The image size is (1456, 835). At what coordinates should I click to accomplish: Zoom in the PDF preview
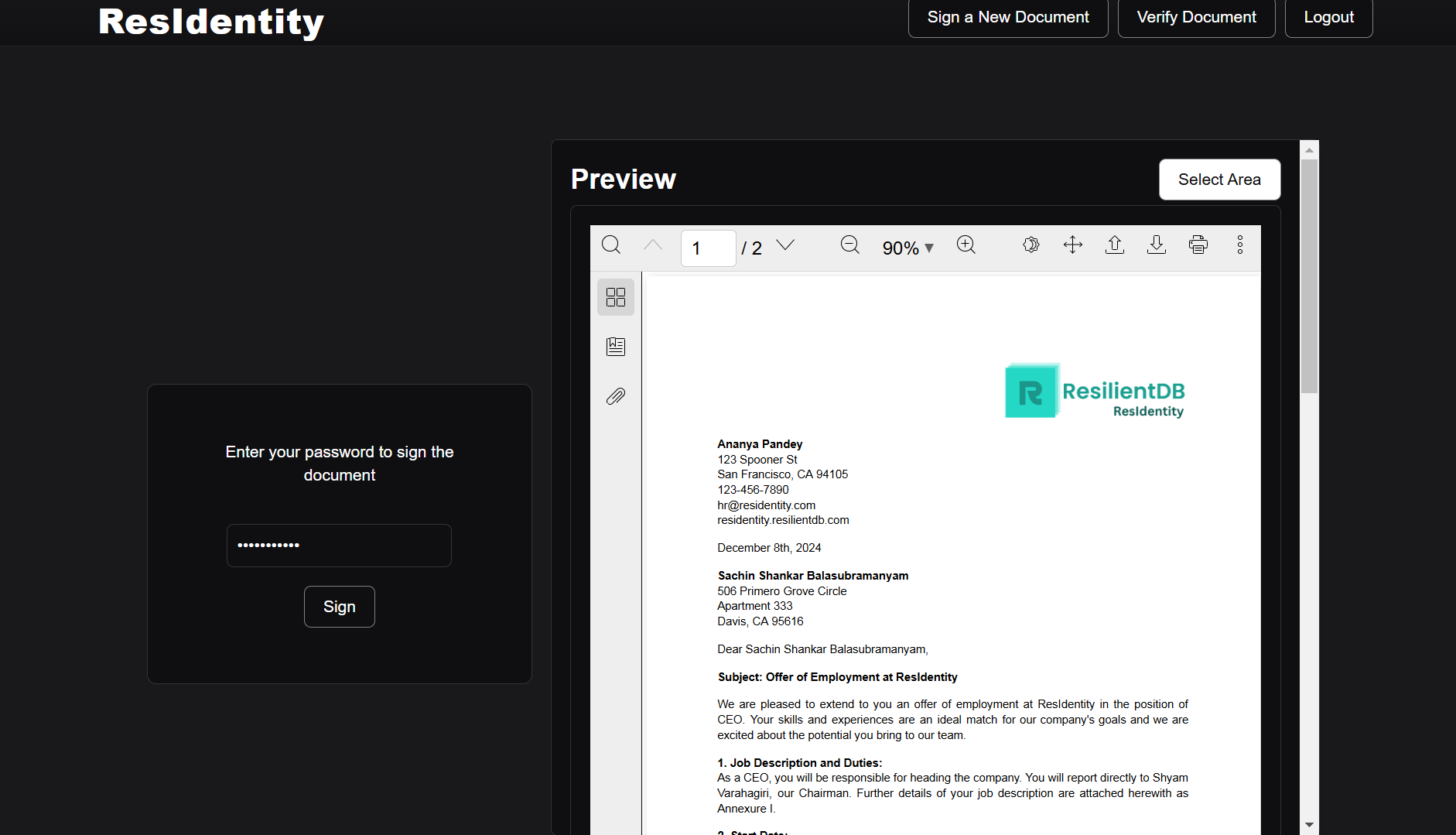(966, 245)
